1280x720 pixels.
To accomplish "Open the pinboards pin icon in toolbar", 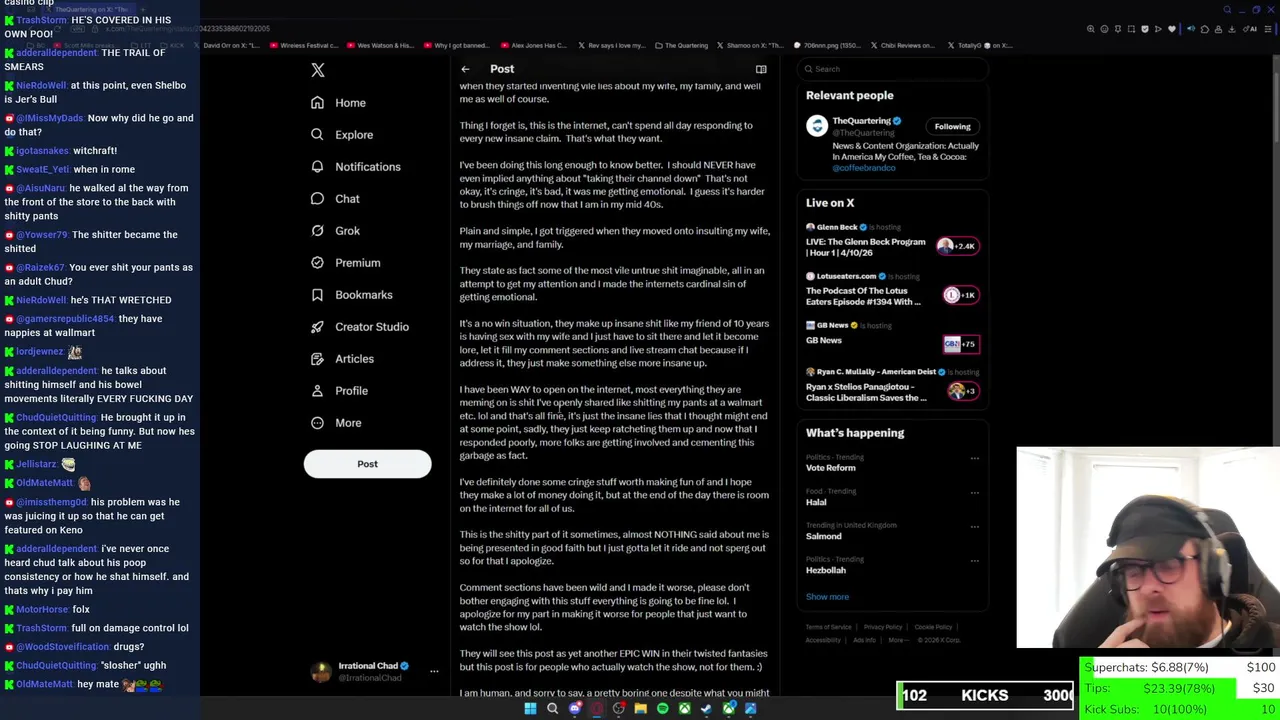I will tap(1118, 29).
